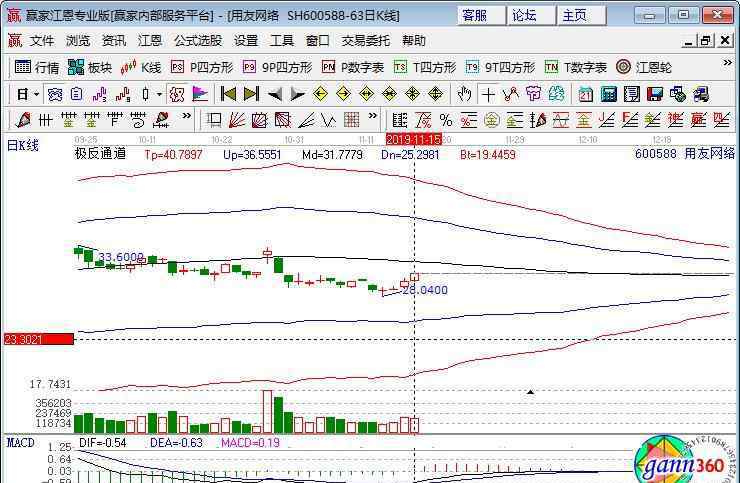Click the small black triangle marker in volume pane
The image size is (740, 483).
point(530,392)
